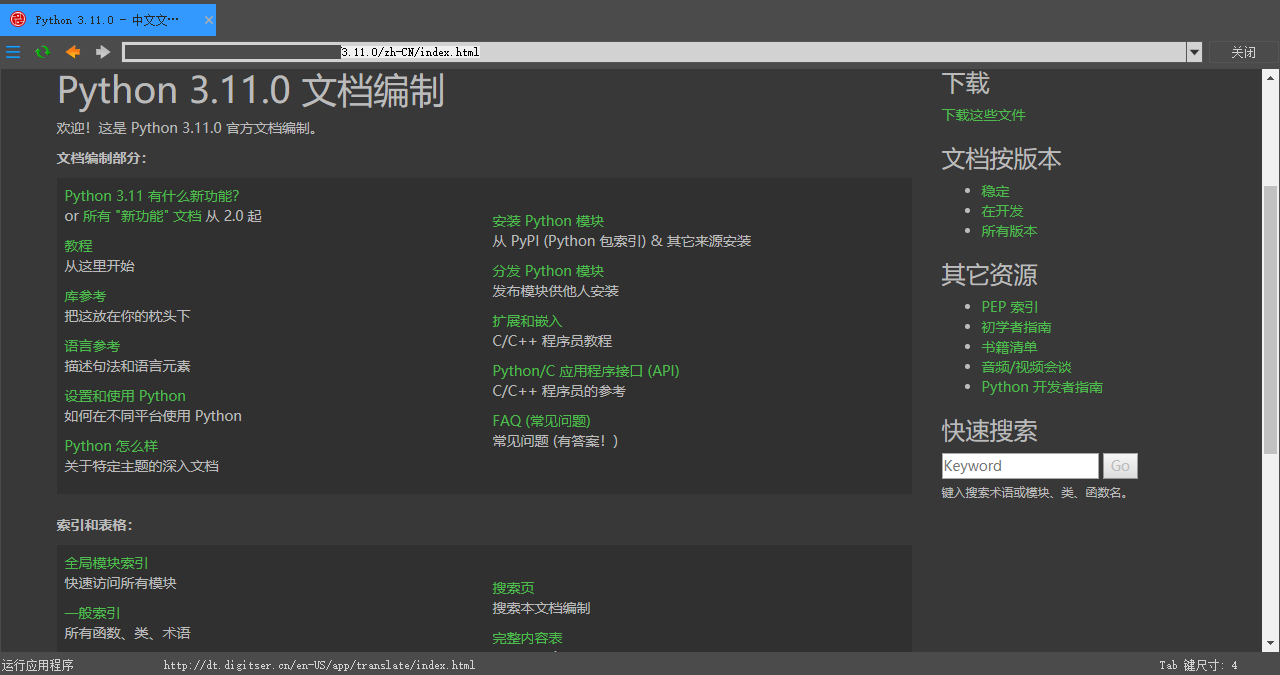
Task: Open the 库参考 library reference
Action: pyautogui.click(x=84, y=295)
